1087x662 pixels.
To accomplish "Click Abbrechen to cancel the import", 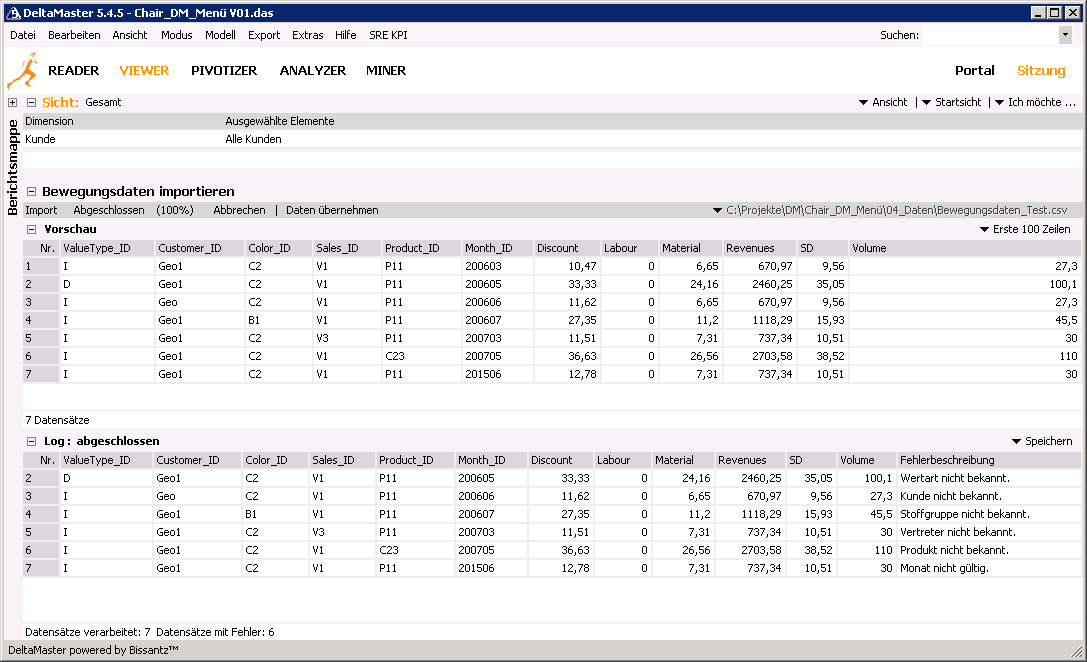I will pyautogui.click(x=239, y=211).
